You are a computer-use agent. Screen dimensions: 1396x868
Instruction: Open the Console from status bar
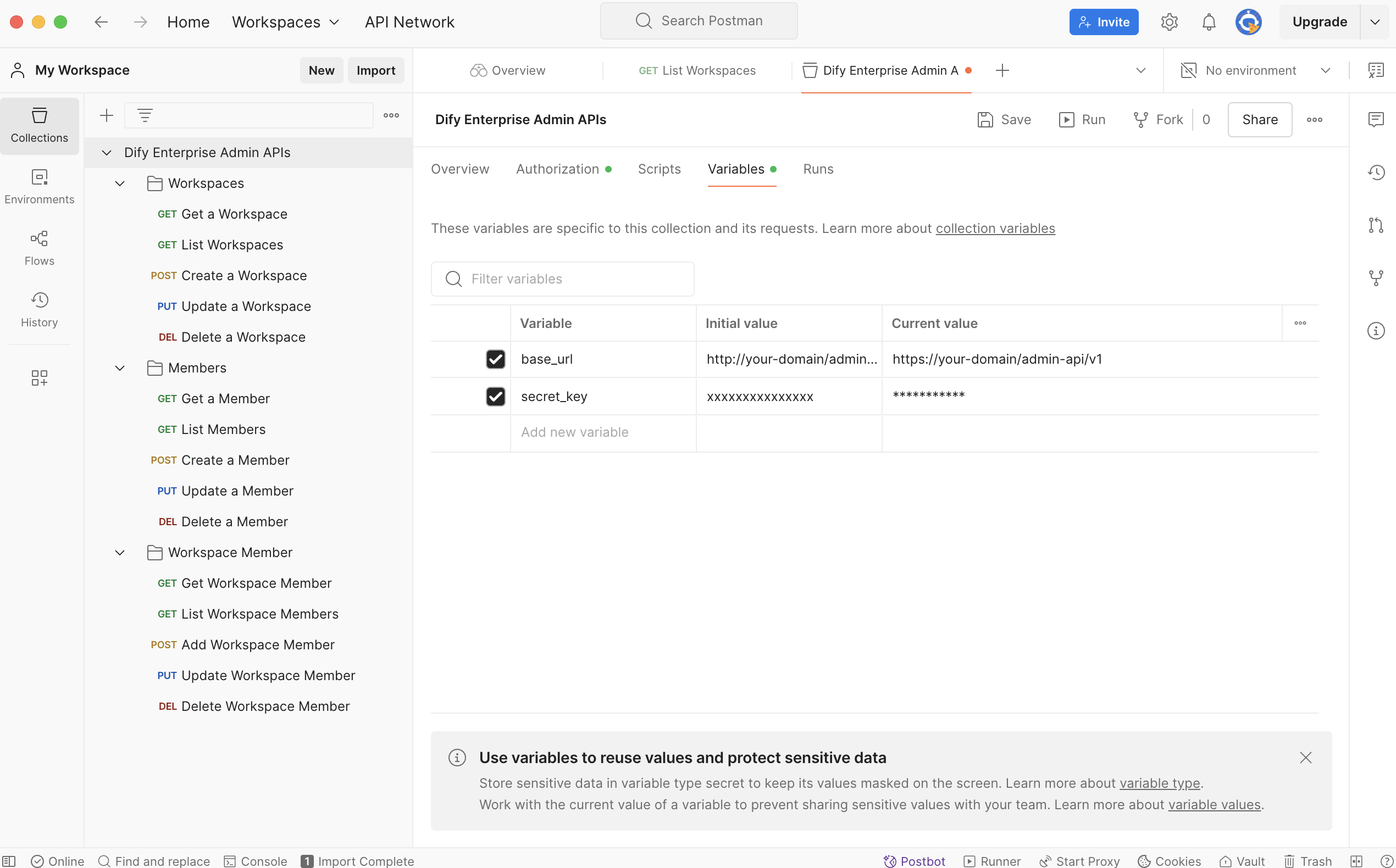[x=256, y=860]
